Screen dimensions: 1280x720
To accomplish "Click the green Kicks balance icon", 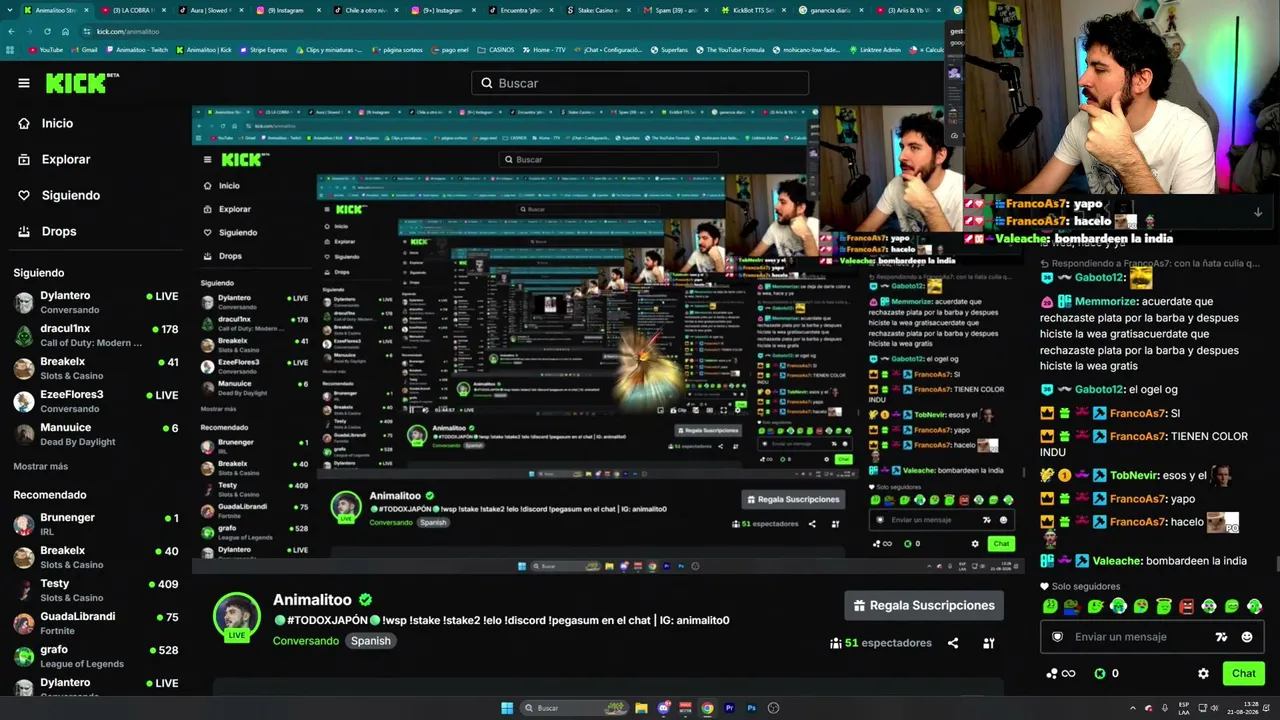I will 1100,673.
